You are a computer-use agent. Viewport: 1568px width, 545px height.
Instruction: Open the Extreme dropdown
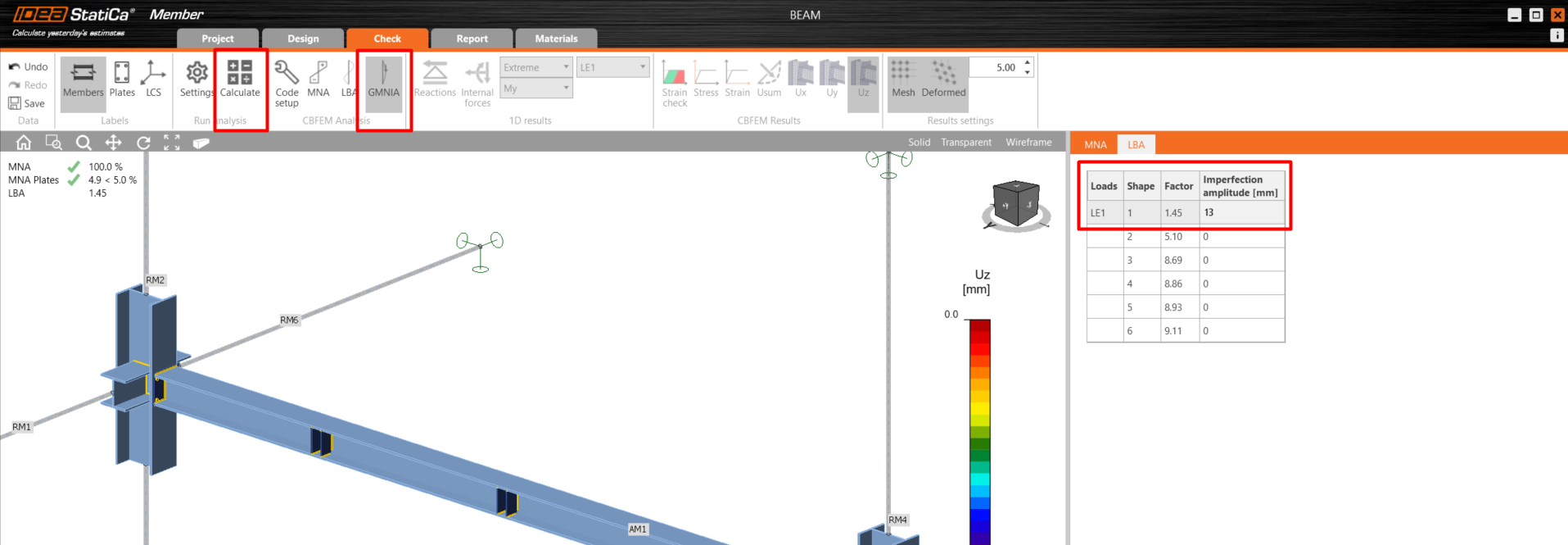(x=535, y=67)
